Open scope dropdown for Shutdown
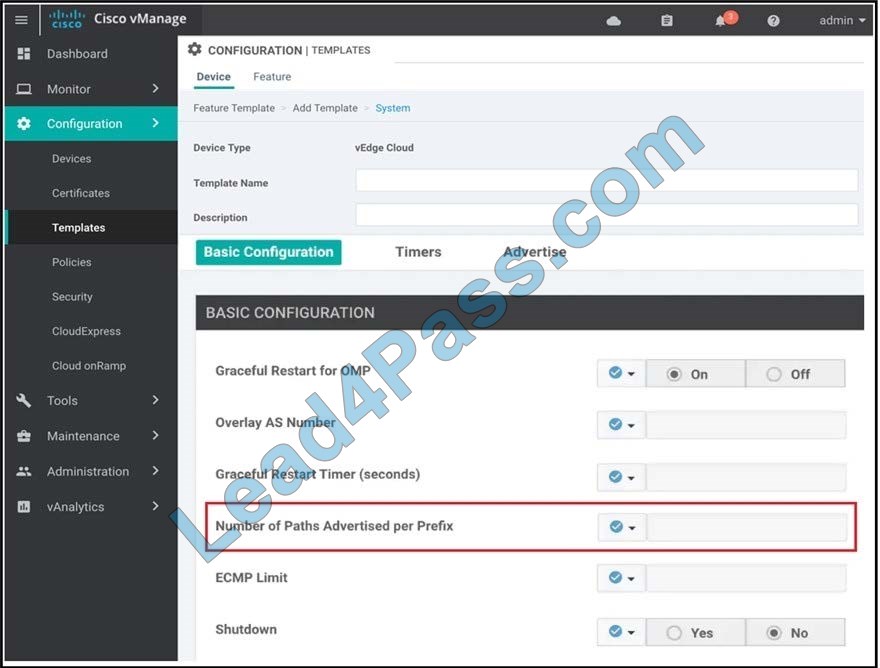This screenshot has height=668, width=880. tap(622, 632)
